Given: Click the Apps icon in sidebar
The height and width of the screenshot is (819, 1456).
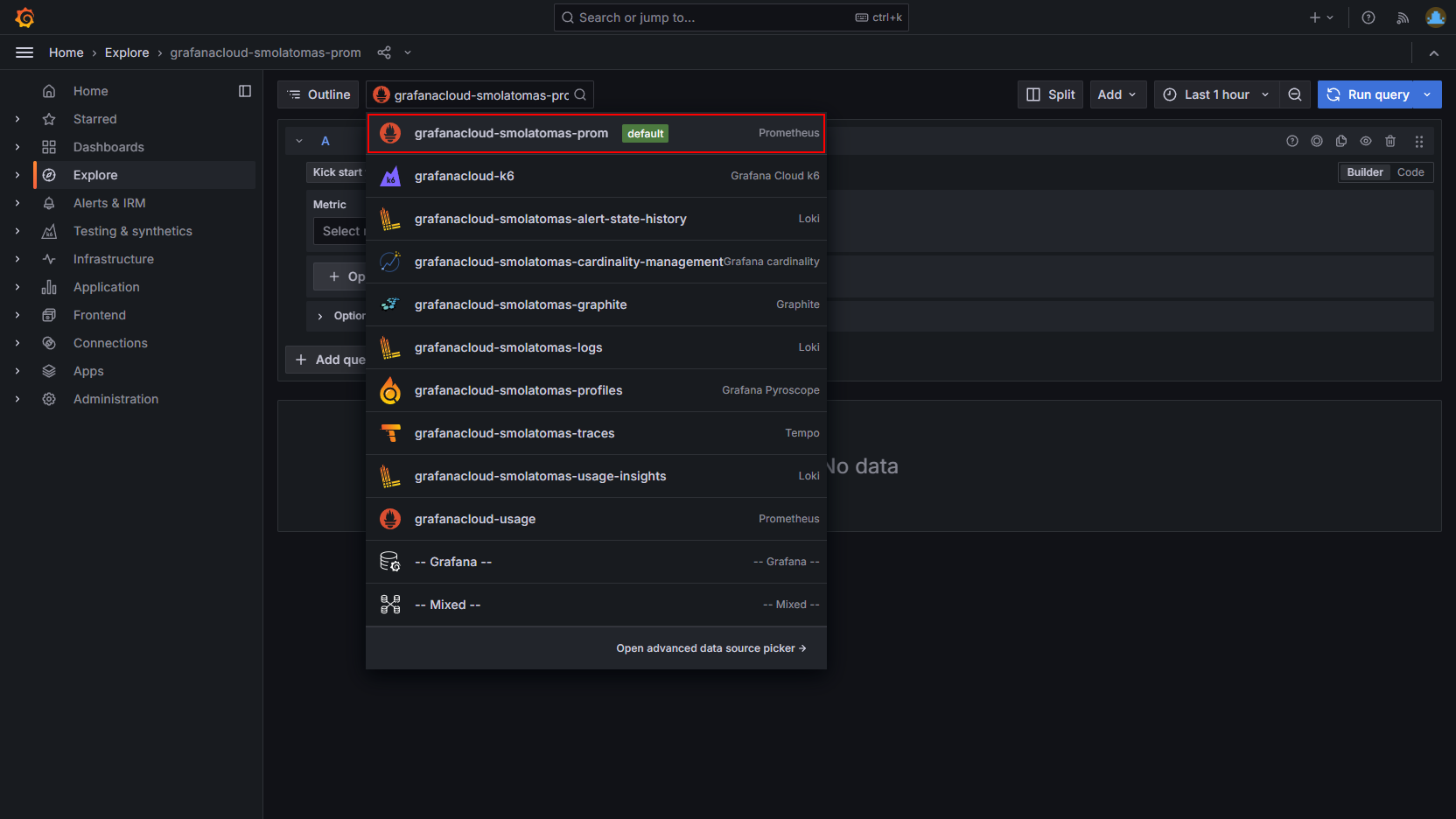Looking at the screenshot, I should [x=49, y=371].
